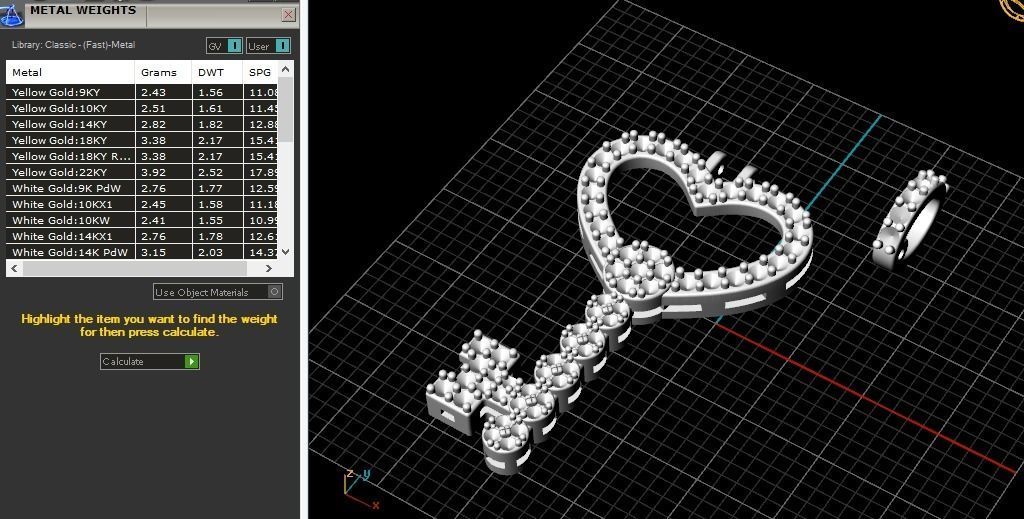The height and width of the screenshot is (519, 1024).
Task: Toggle the User library switch
Action: 268,46
